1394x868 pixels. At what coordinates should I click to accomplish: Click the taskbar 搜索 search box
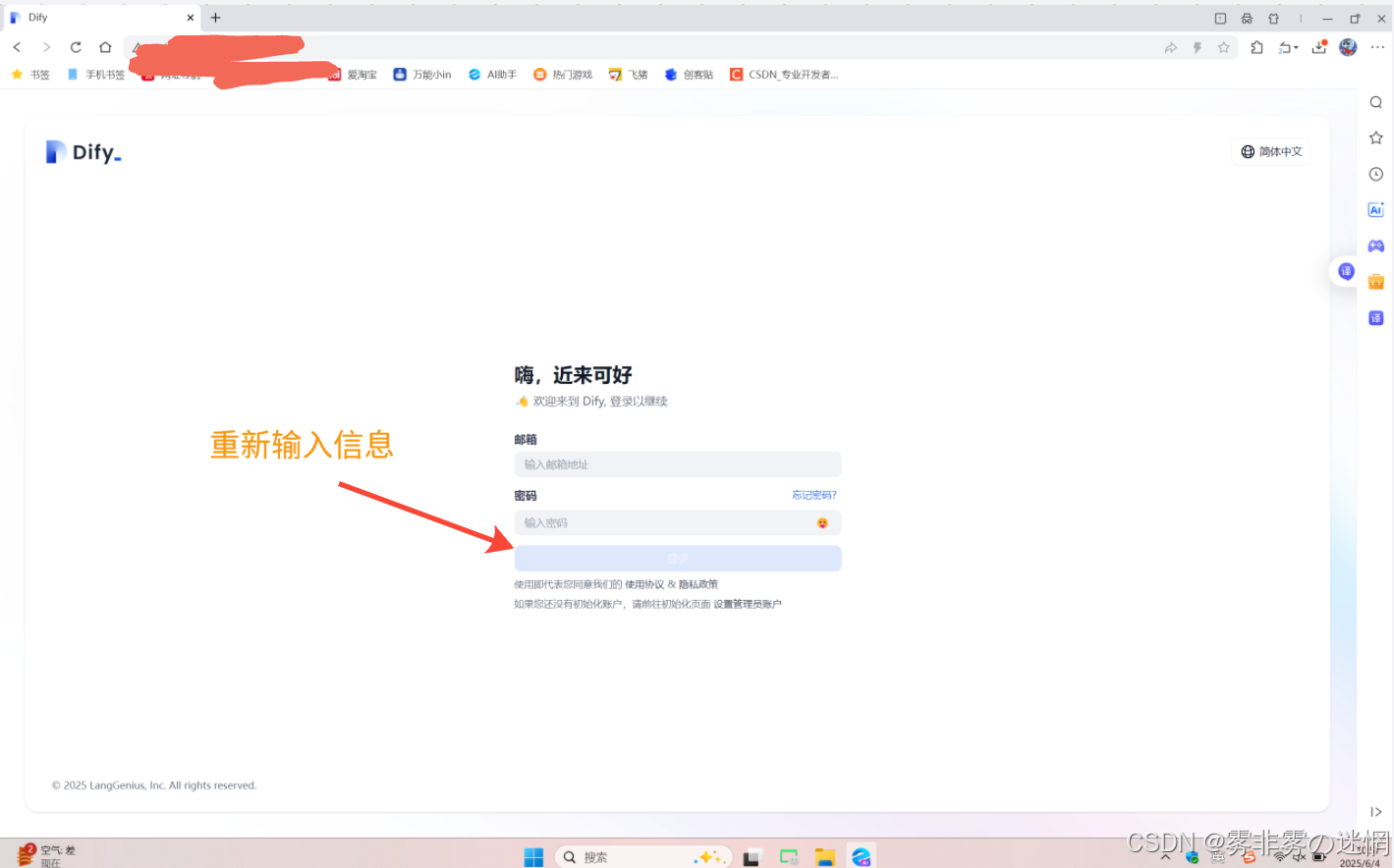click(643, 857)
